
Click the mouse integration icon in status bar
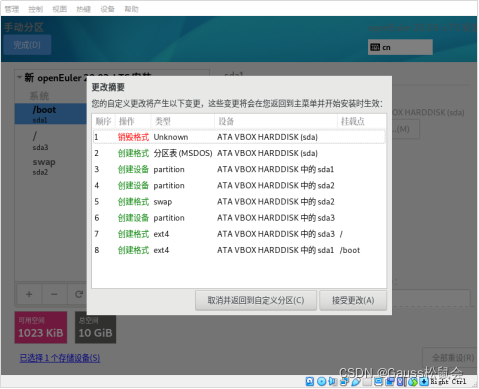(x=400, y=381)
